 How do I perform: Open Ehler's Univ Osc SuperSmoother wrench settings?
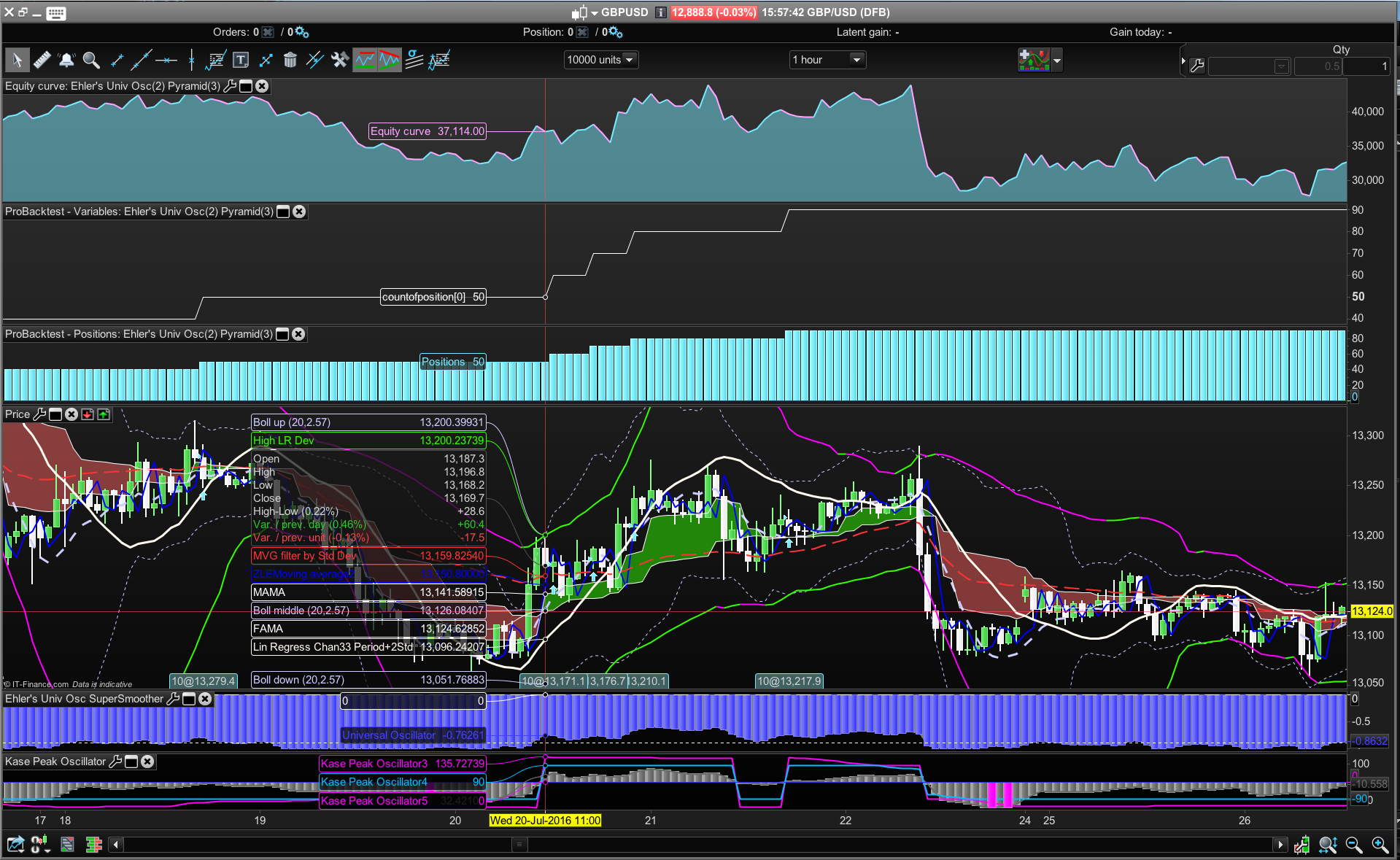(173, 699)
